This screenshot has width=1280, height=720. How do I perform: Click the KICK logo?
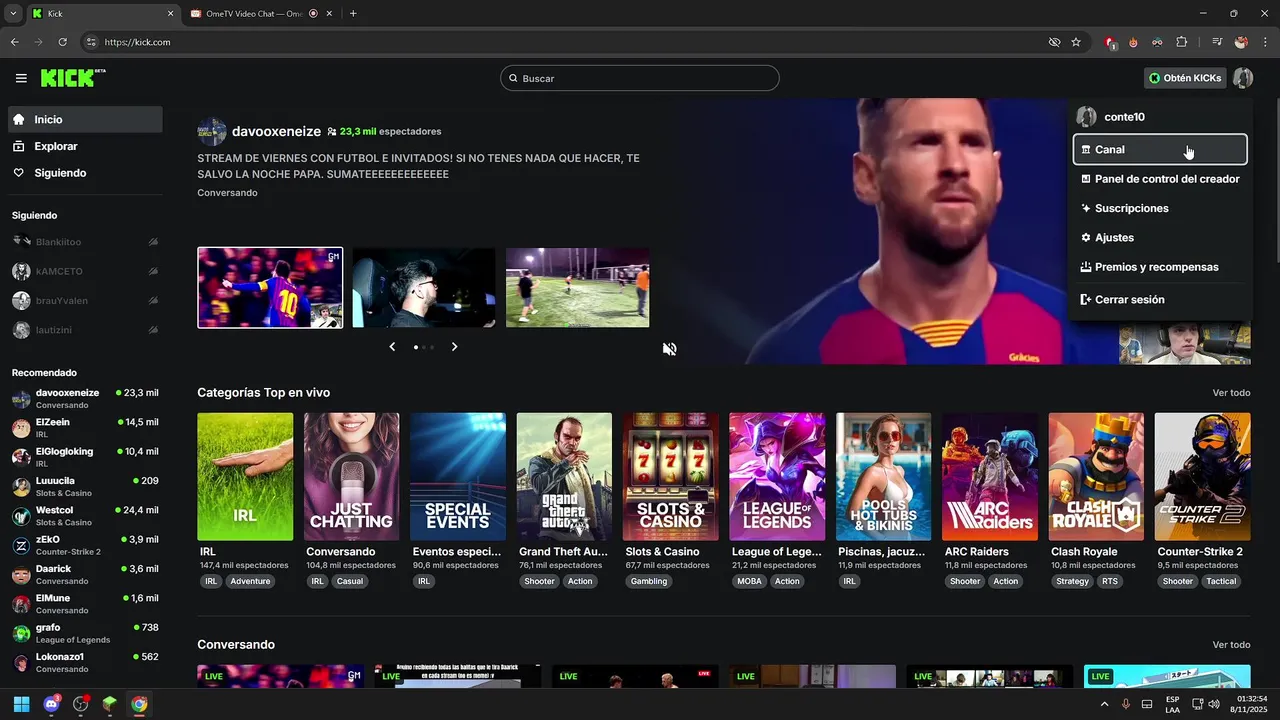click(x=72, y=78)
